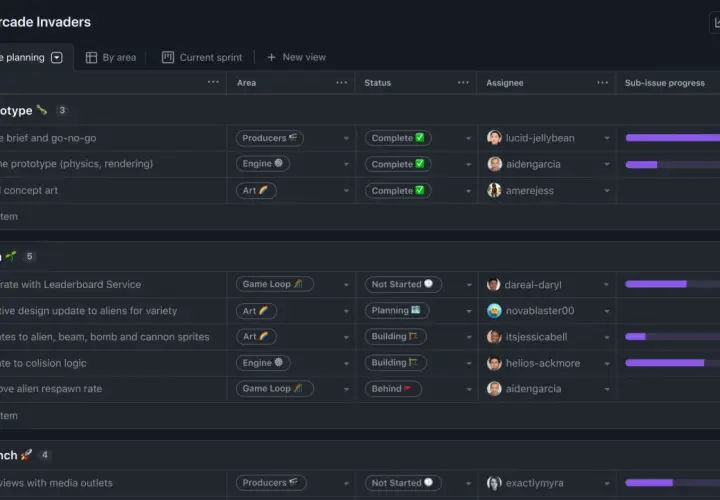Viewport: 720px width, 500px height.
Task: Click item count badge 5 in group header
Action: click(29, 256)
